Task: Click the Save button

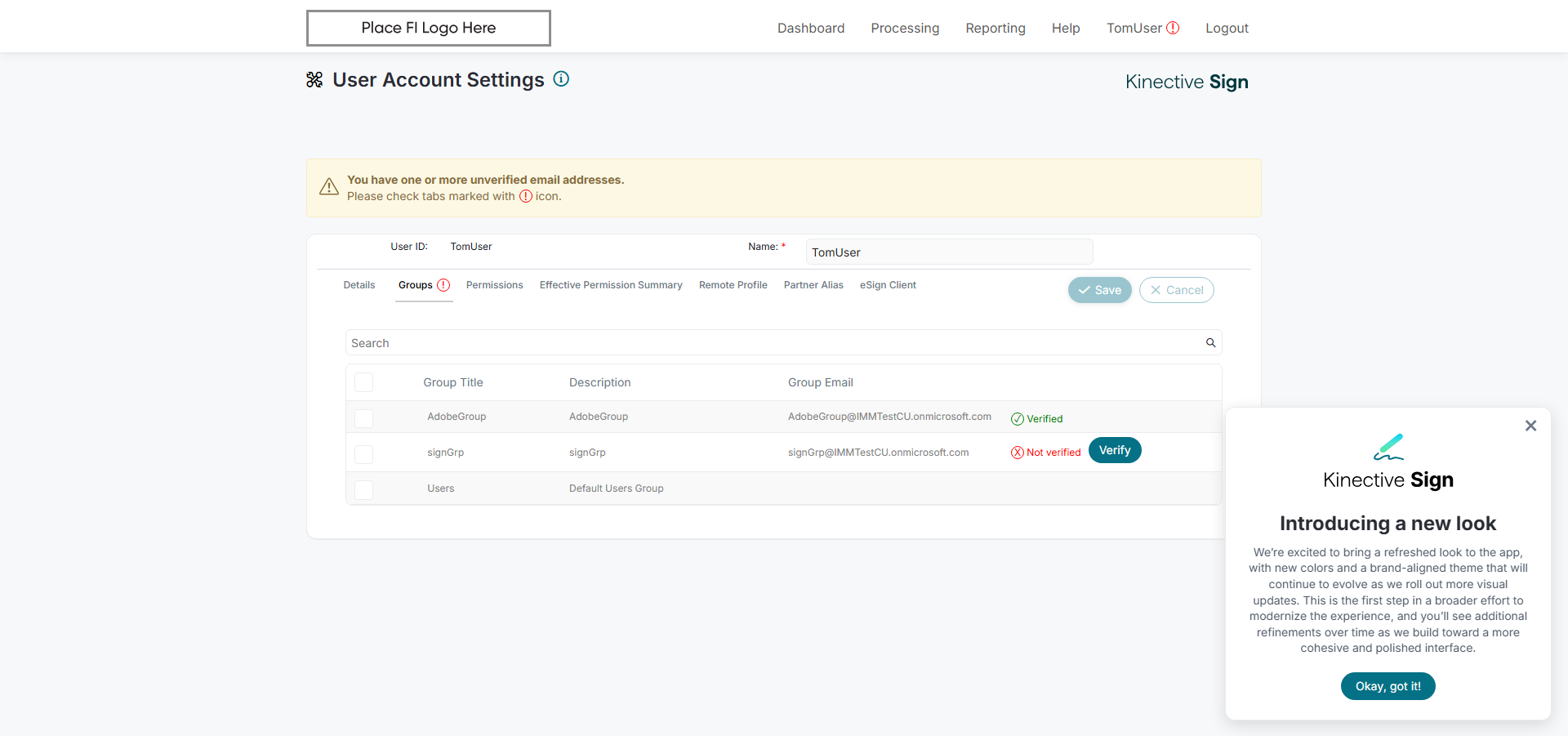Action: coord(1100,290)
